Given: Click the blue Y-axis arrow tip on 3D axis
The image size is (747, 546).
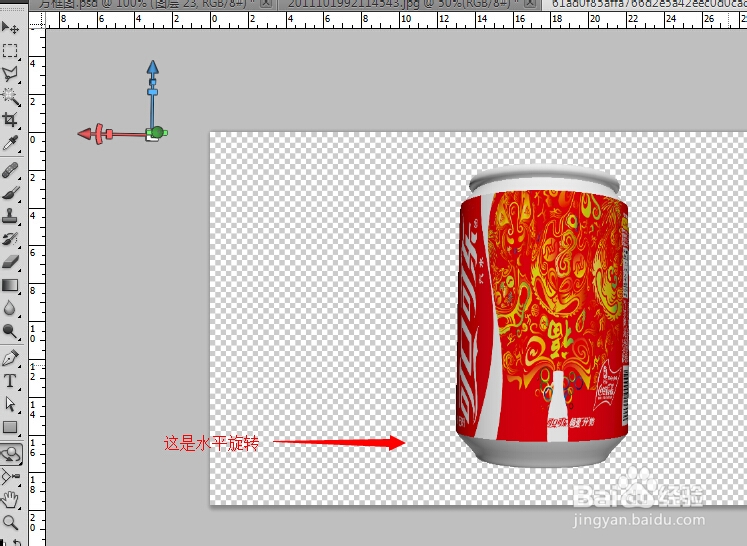Looking at the screenshot, I should tap(152, 67).
